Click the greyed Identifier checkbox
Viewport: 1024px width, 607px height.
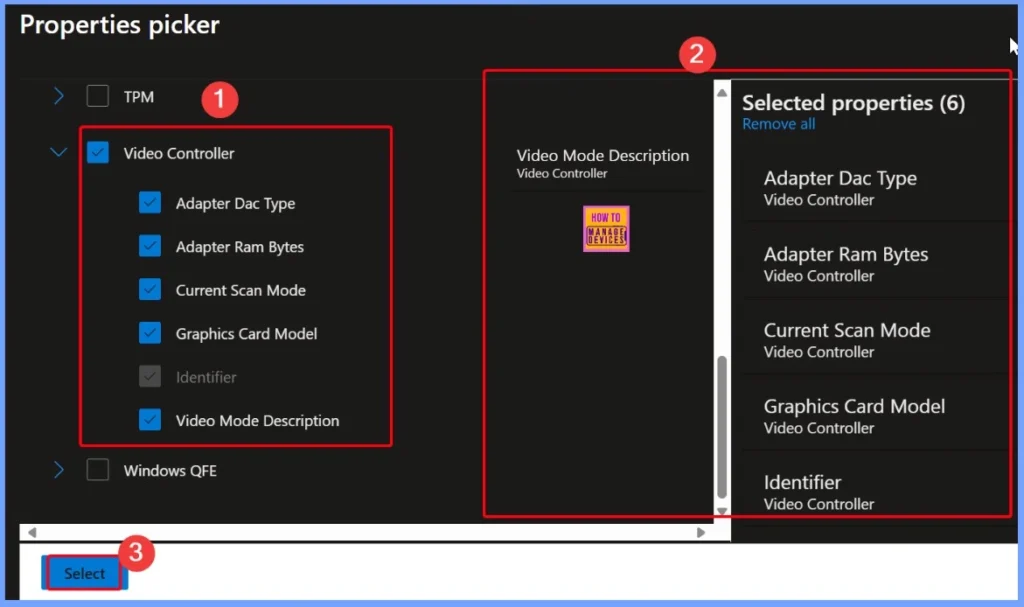tap(150, 376)
